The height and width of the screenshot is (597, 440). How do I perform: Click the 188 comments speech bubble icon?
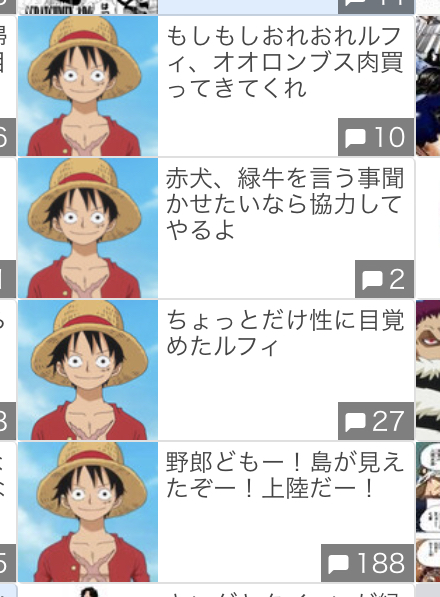pyautogui.click(x=338, y=564)
